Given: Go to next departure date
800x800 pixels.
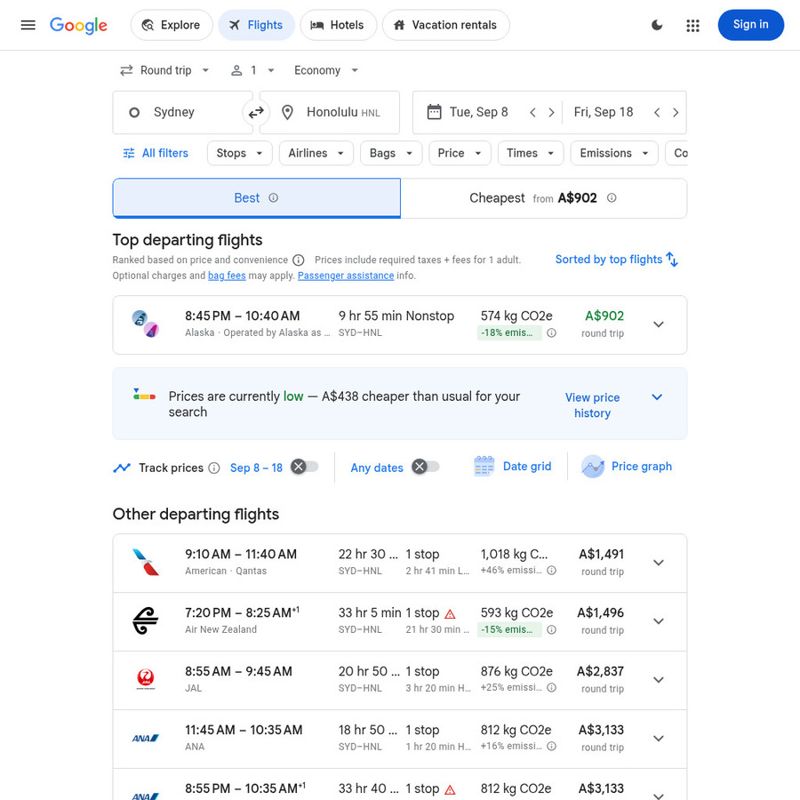Looking at the screenshot, I should (551, 112).
